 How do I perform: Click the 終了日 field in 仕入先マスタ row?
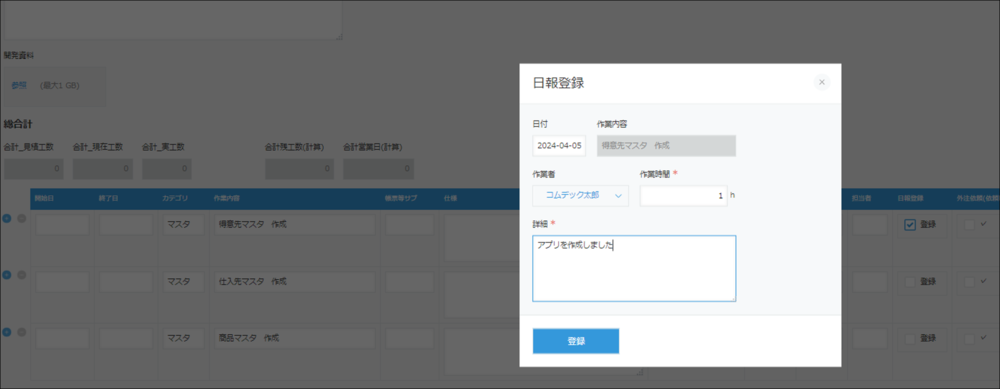[x=126, y=281]
